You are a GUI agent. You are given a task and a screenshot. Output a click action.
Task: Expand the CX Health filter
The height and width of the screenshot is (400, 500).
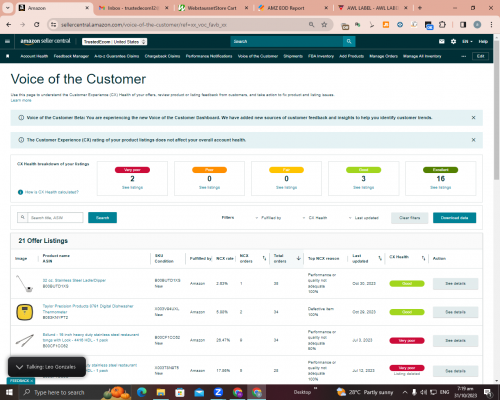315,218
